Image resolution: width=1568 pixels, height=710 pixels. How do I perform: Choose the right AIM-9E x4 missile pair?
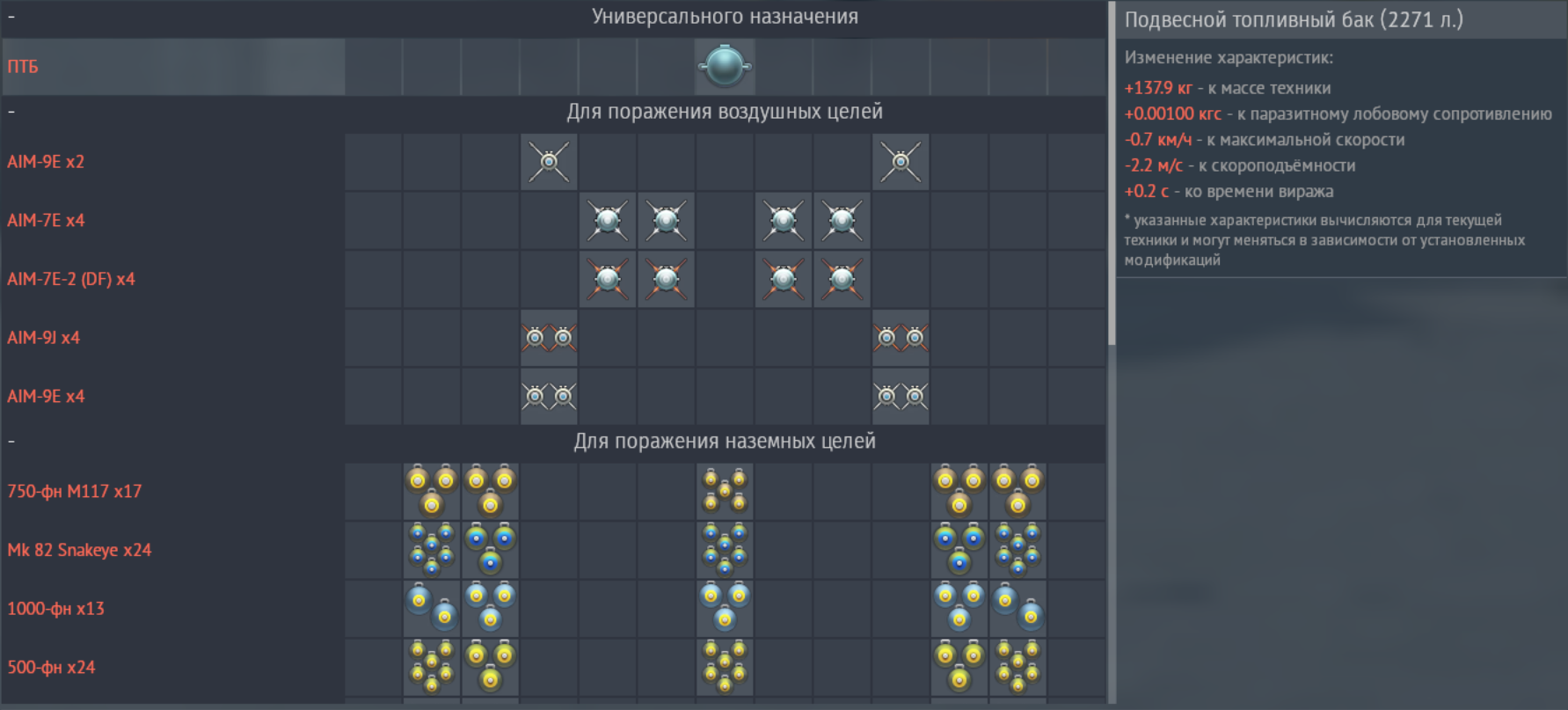coord(901,397)
